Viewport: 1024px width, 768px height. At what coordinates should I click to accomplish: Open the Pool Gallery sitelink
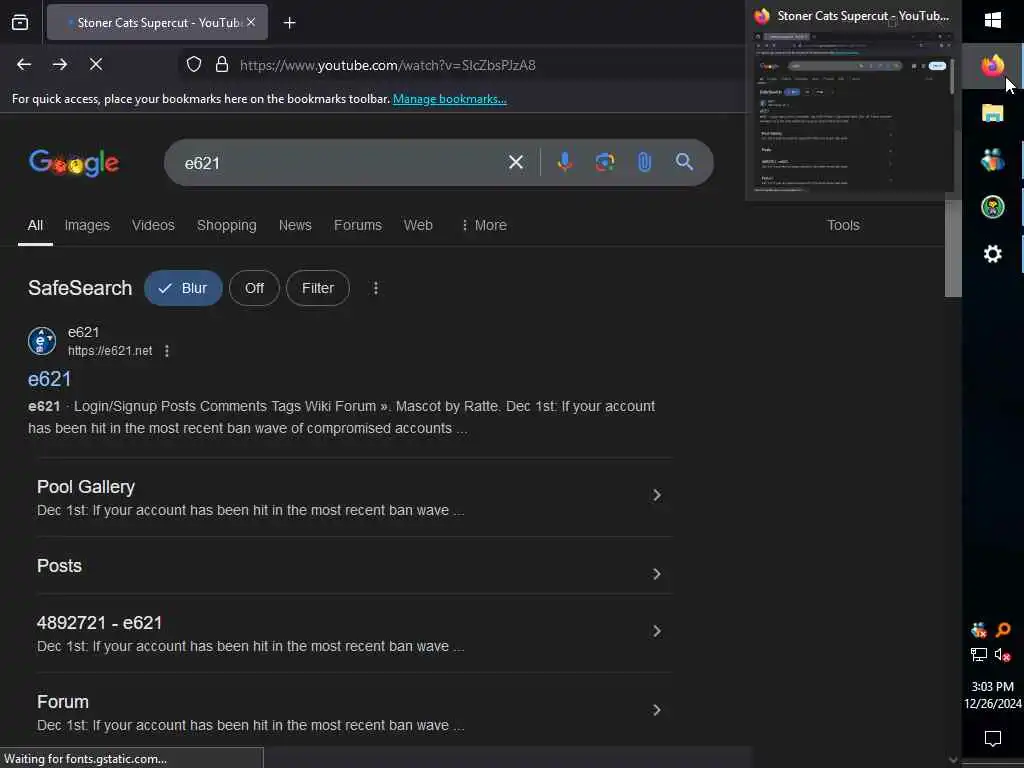pyautogui.click(x=86, y=487)
